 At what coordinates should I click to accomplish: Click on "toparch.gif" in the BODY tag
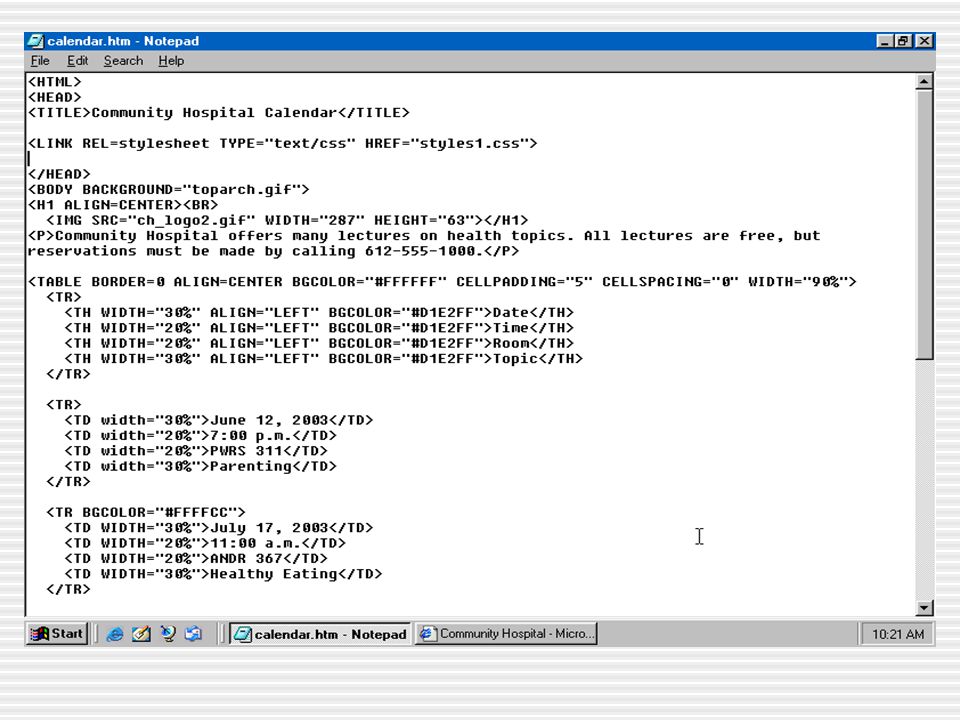click(x=242, y=190)
